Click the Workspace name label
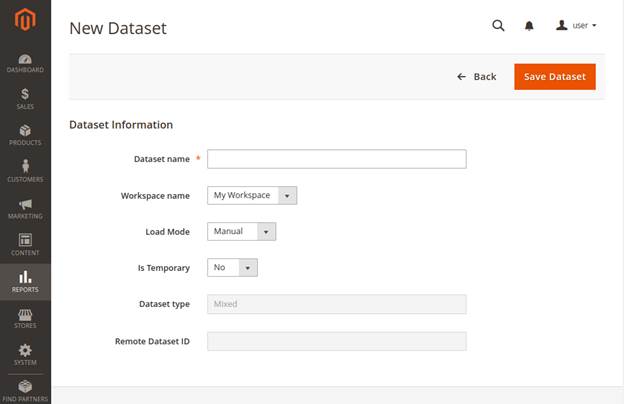Image resolution: width=624 pixels, height=404 pixels. [x=155, y=196]
